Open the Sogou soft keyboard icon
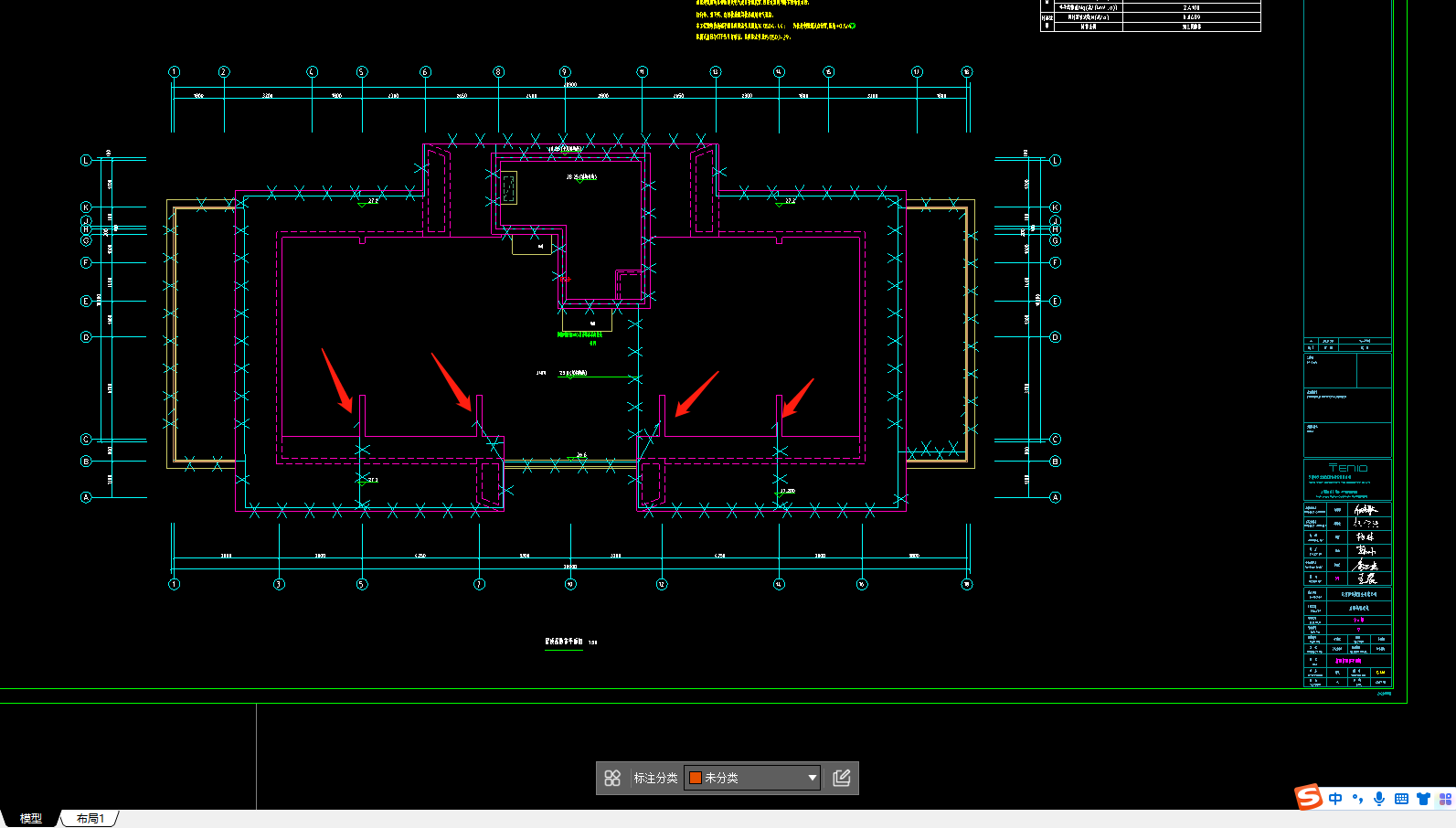The image size is (1456, 828). point(1401,799)
